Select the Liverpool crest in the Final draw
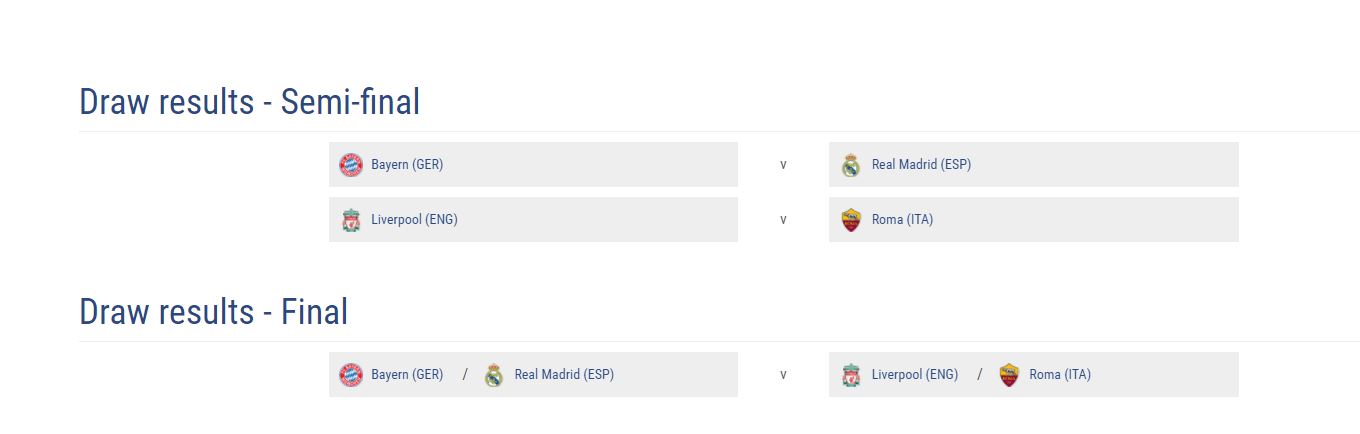 (851, 375)
